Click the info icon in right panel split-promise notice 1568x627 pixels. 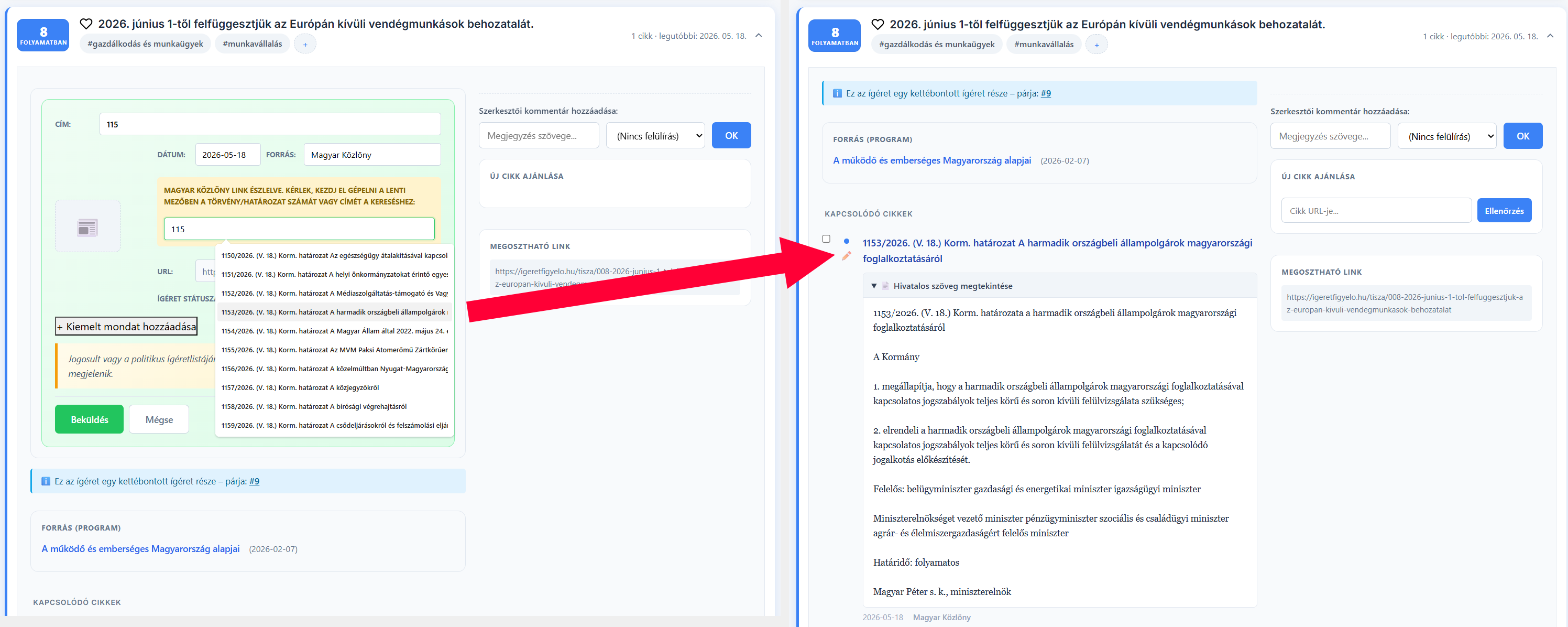[x=837, y=93]
